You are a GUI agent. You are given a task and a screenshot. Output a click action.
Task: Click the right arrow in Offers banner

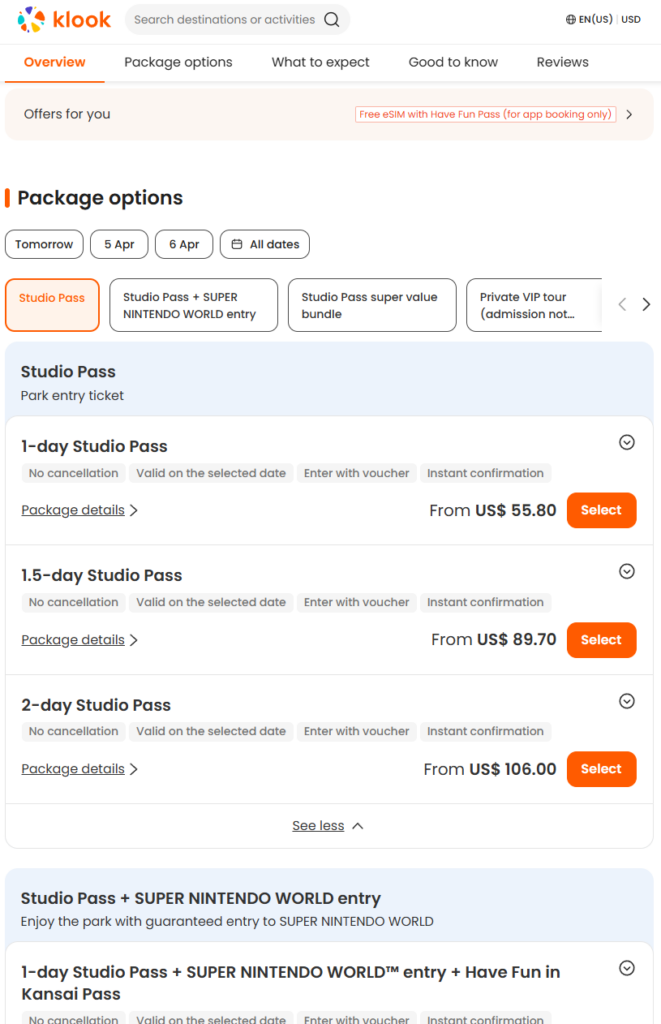pos(629,115)
